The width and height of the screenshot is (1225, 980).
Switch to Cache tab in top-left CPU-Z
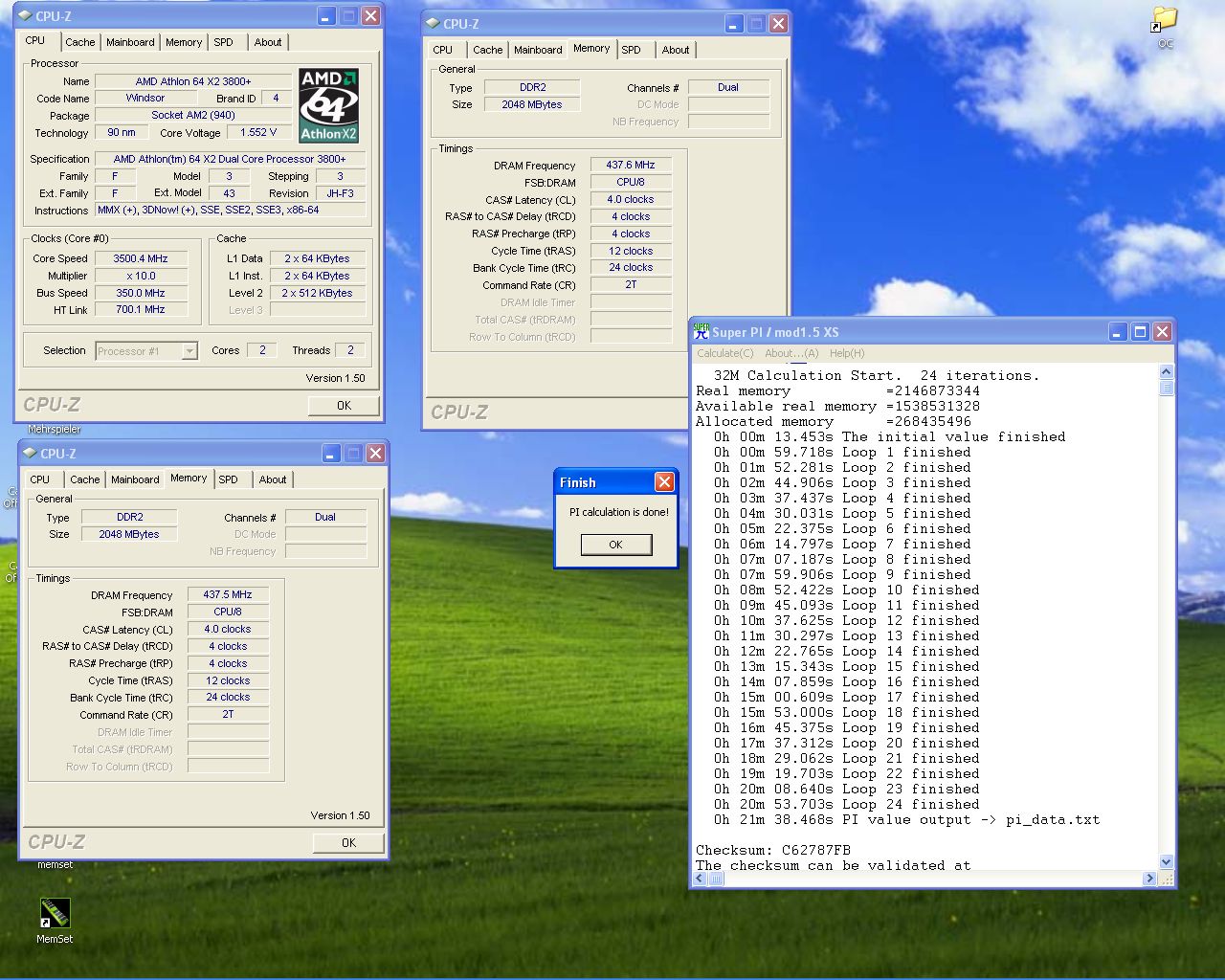pyautogui.click(x=80, y=42)
